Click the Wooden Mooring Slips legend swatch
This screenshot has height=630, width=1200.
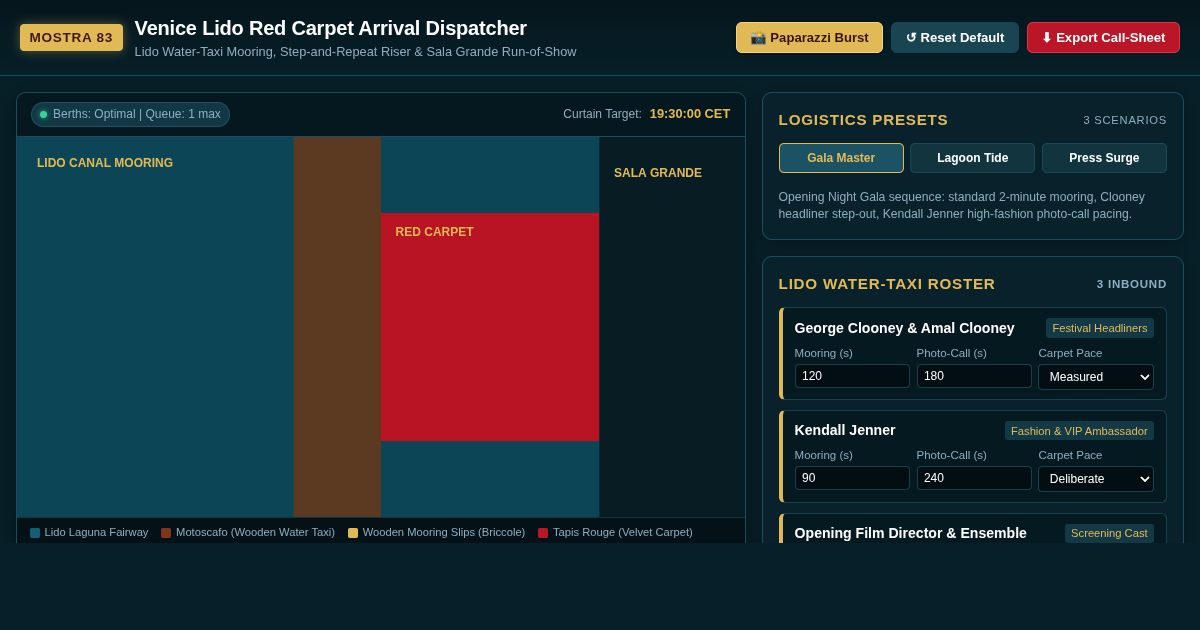[353, 533]
